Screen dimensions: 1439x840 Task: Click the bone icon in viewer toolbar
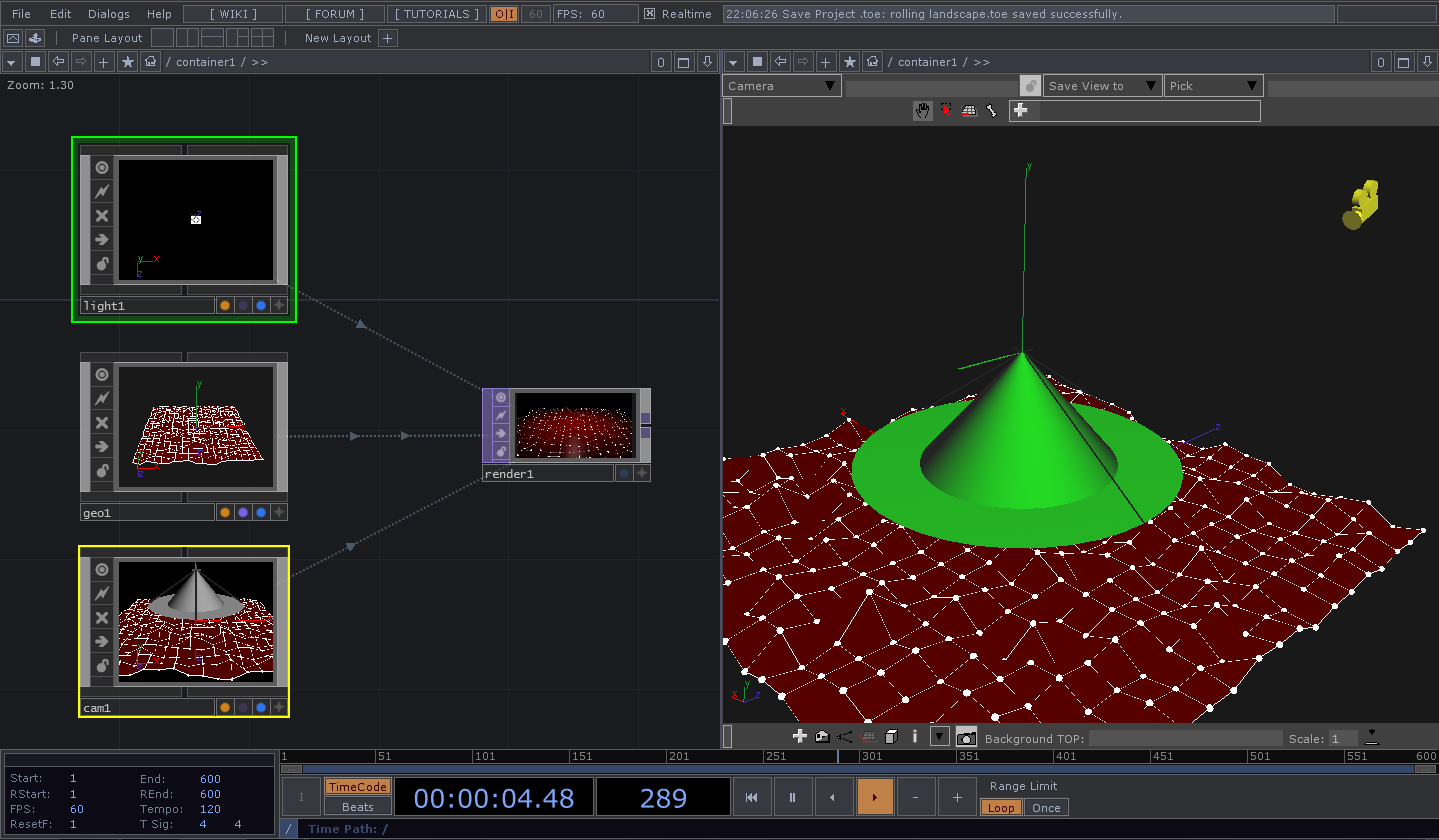[x=991, y=110]
